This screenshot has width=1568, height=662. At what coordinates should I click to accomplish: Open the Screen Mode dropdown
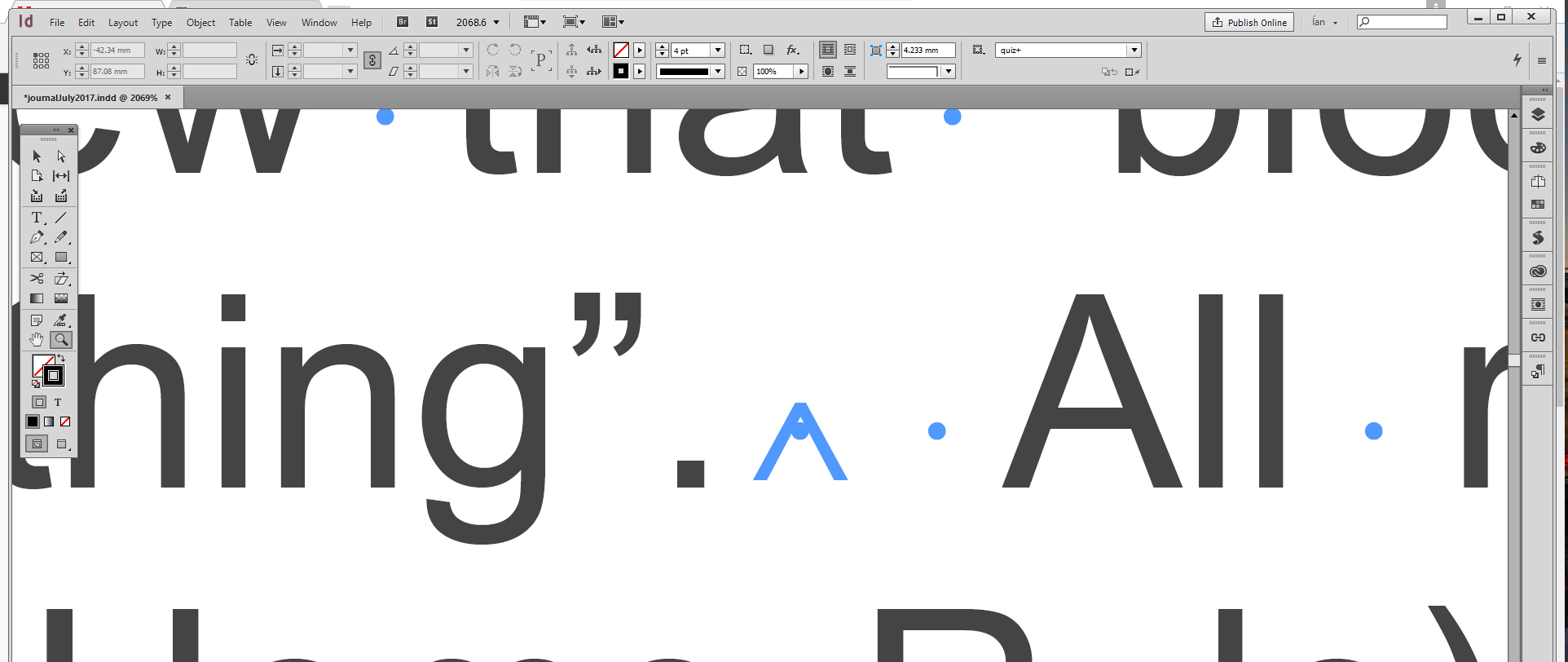[x=575, y=22]
